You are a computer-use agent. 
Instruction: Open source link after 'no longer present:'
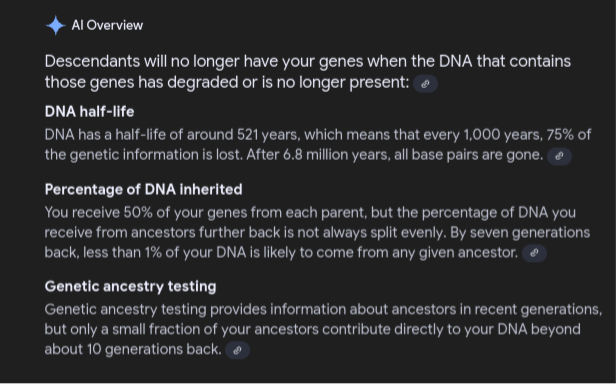point(425,84)
